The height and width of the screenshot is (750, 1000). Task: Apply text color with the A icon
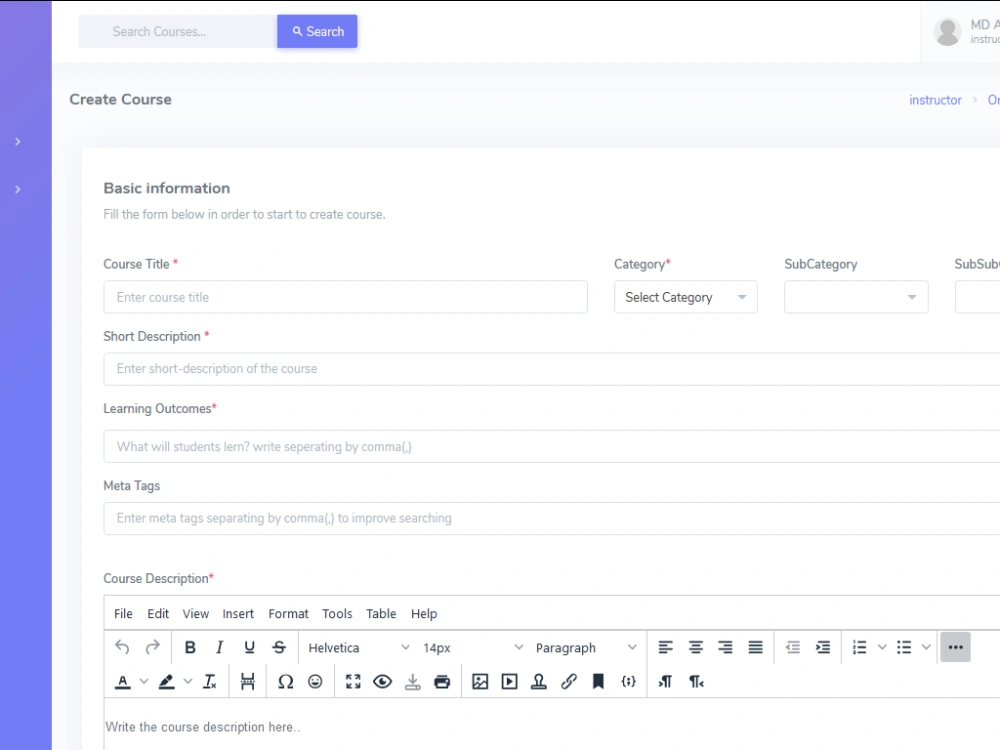[x=123, y=682]
